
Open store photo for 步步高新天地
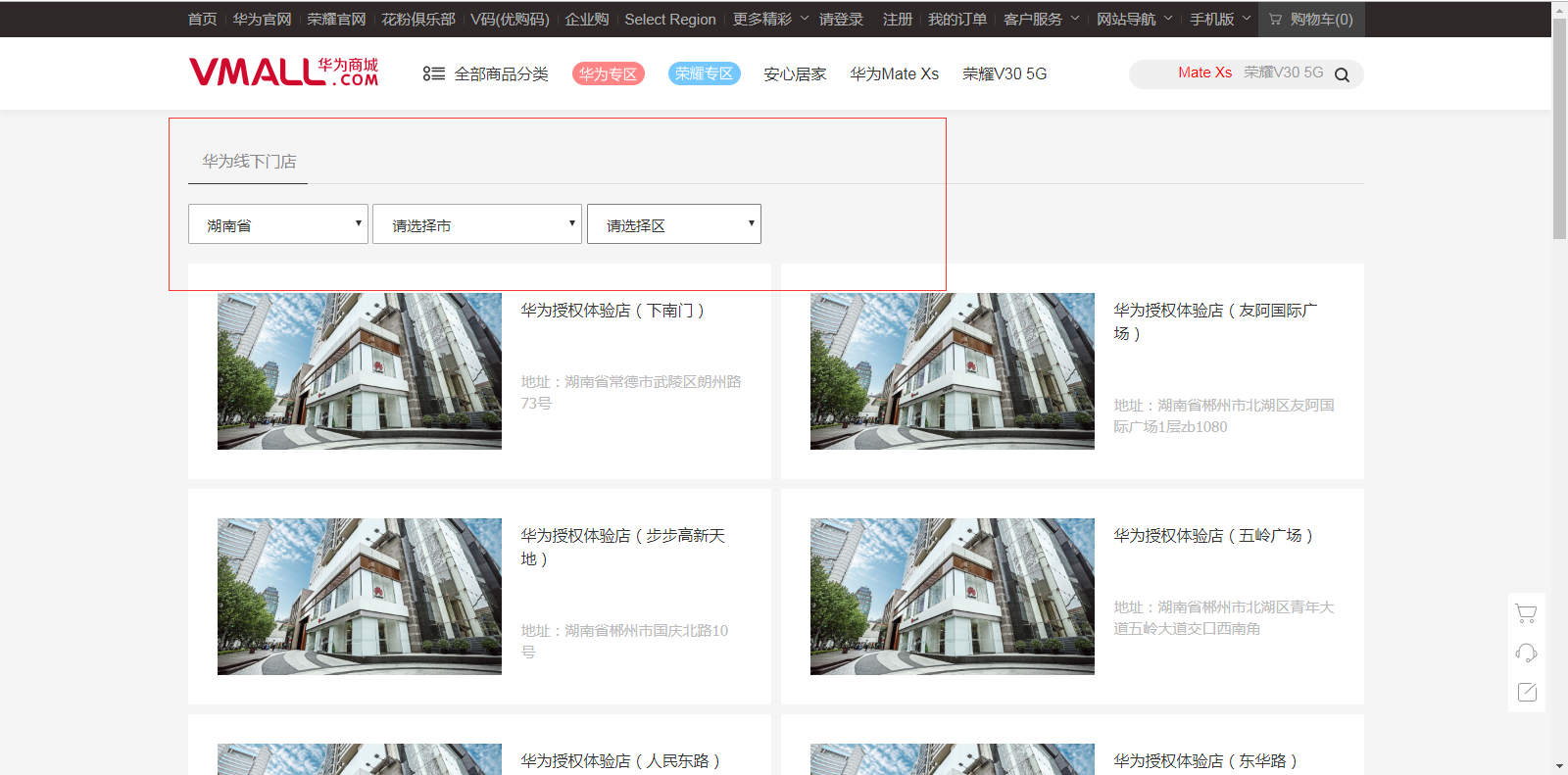(x=360, y=597)
